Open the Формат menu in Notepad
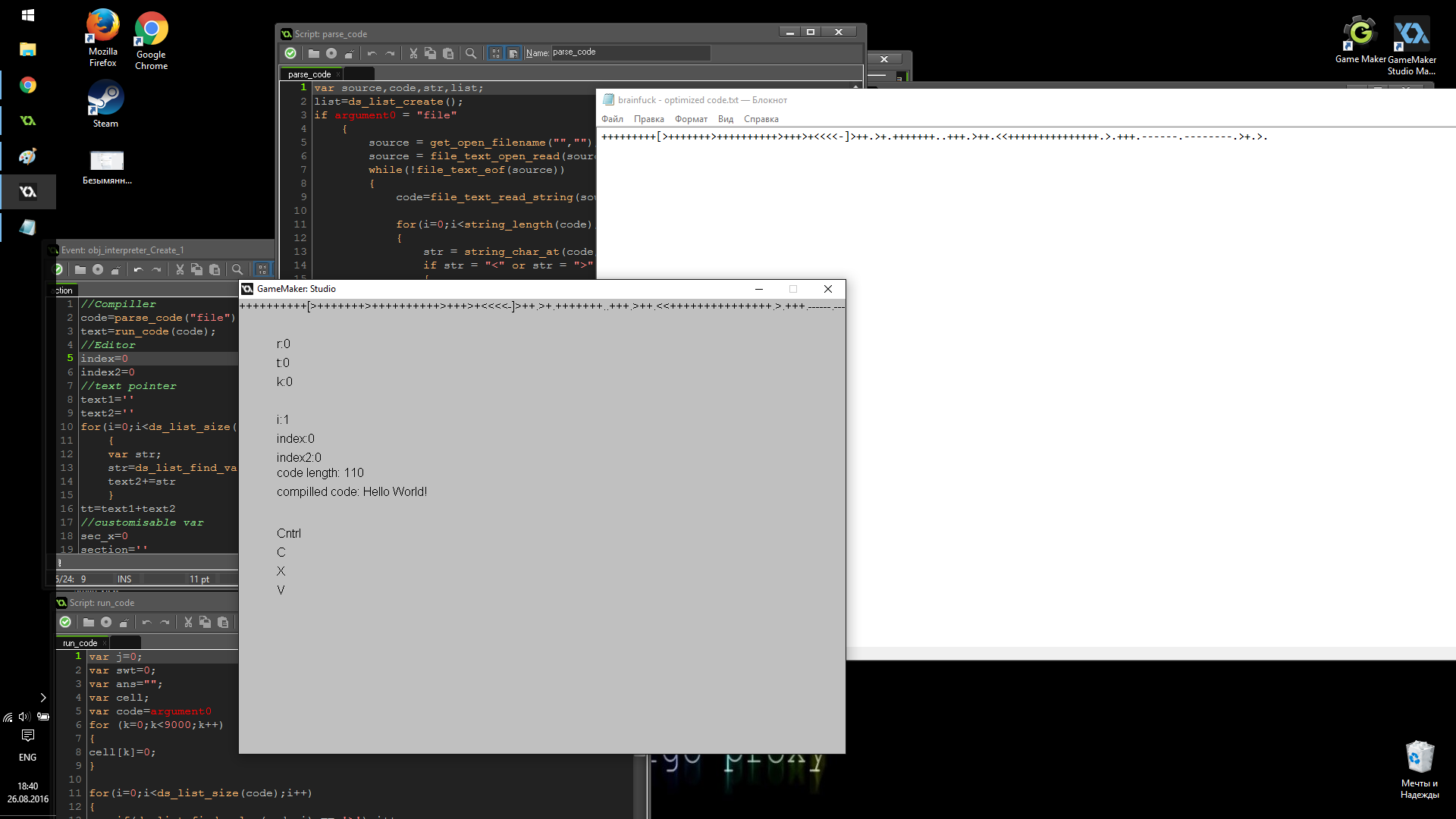The width and height of the screenshot is (1456, 819). coord(691,119)
